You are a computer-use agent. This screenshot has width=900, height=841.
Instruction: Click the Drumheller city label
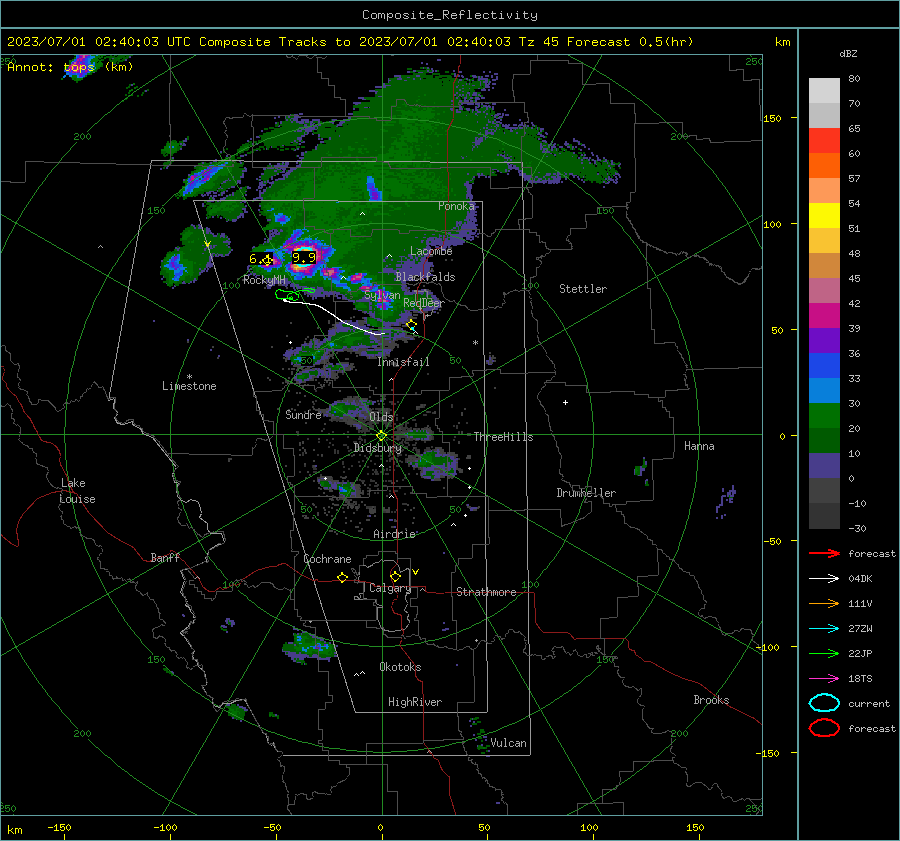[586, 493]
